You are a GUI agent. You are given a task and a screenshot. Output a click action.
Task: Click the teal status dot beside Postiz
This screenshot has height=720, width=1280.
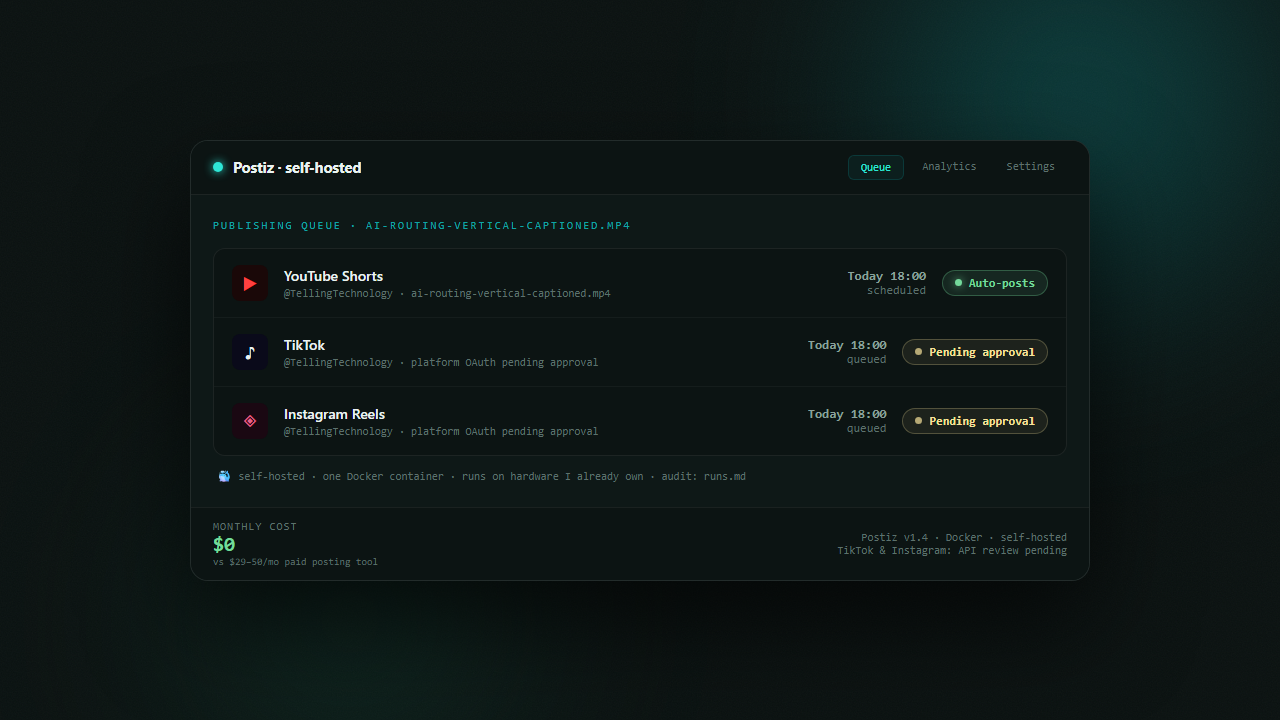pyautogui.click(x=218, y=167)
